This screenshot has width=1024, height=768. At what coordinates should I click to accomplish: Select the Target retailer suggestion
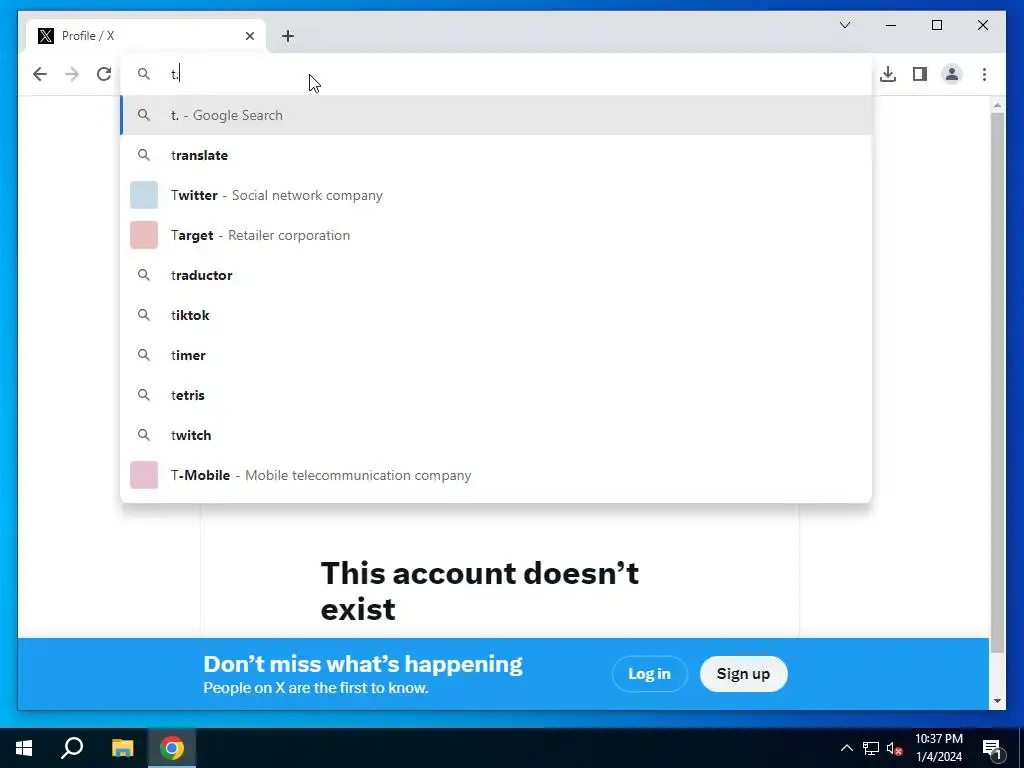[x=496, y=235]
